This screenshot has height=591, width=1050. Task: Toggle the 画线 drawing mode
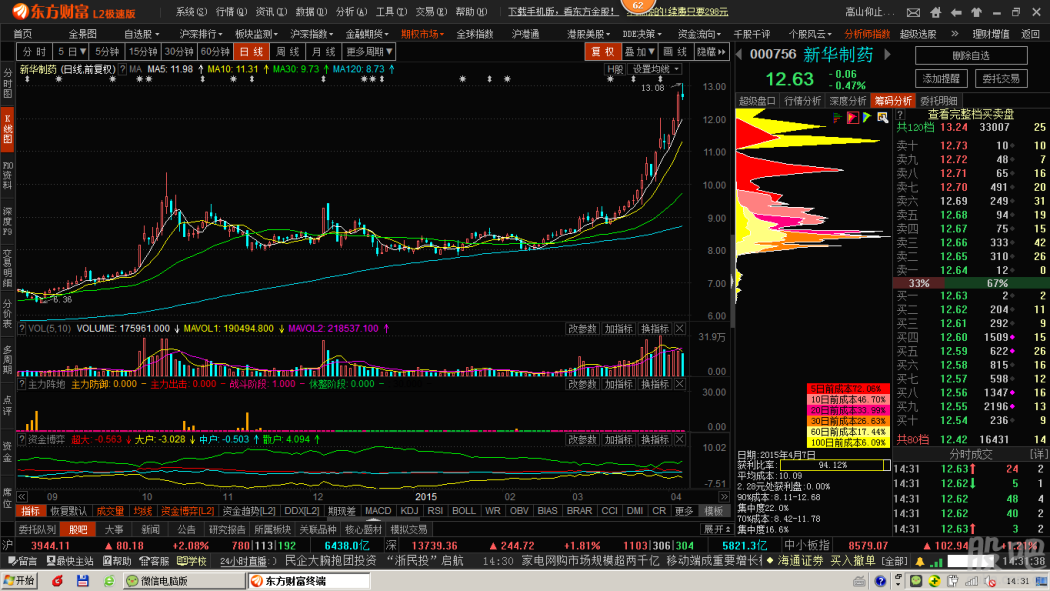pyautogui.click(x=675, y=52)
